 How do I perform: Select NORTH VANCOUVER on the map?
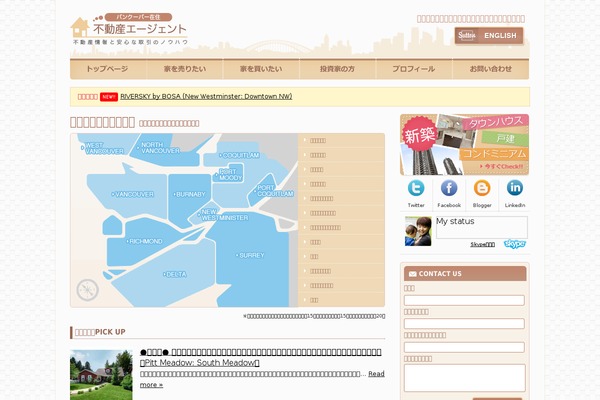(158, 148)
